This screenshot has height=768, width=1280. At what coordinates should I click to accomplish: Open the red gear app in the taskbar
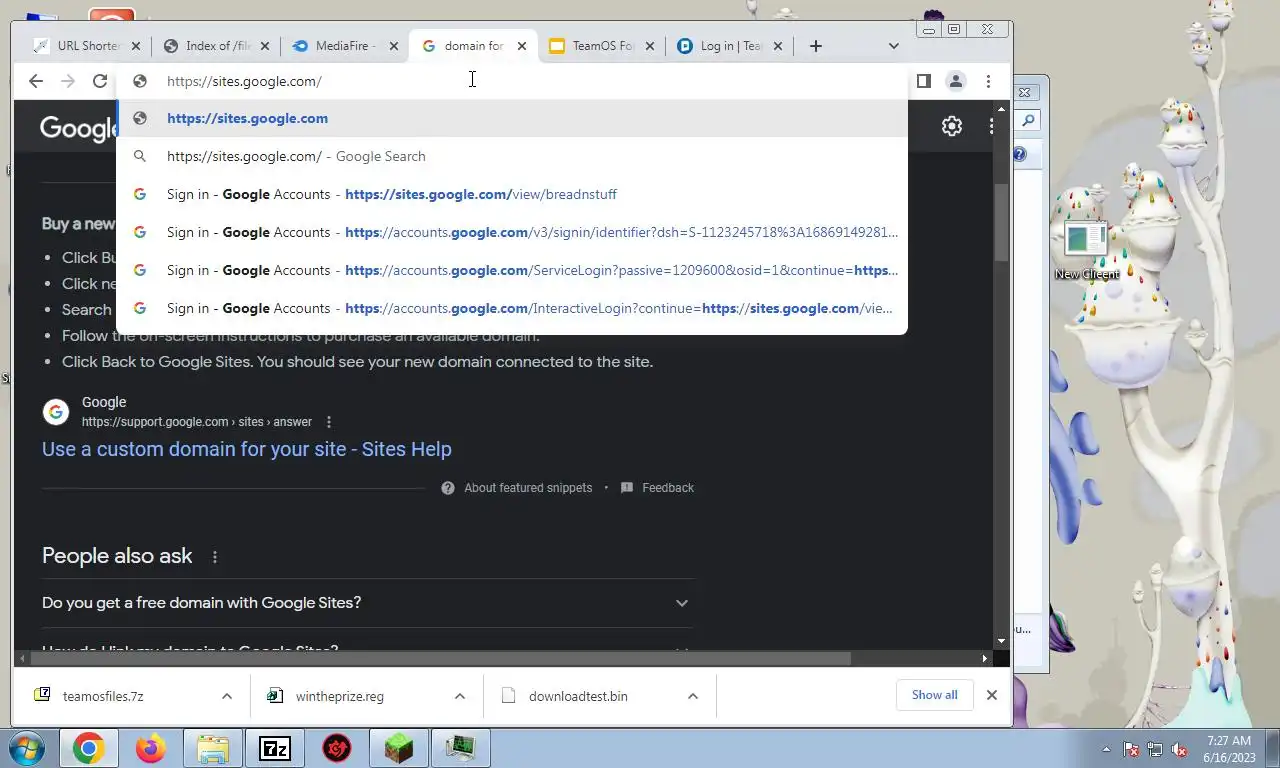click(337, 748)
